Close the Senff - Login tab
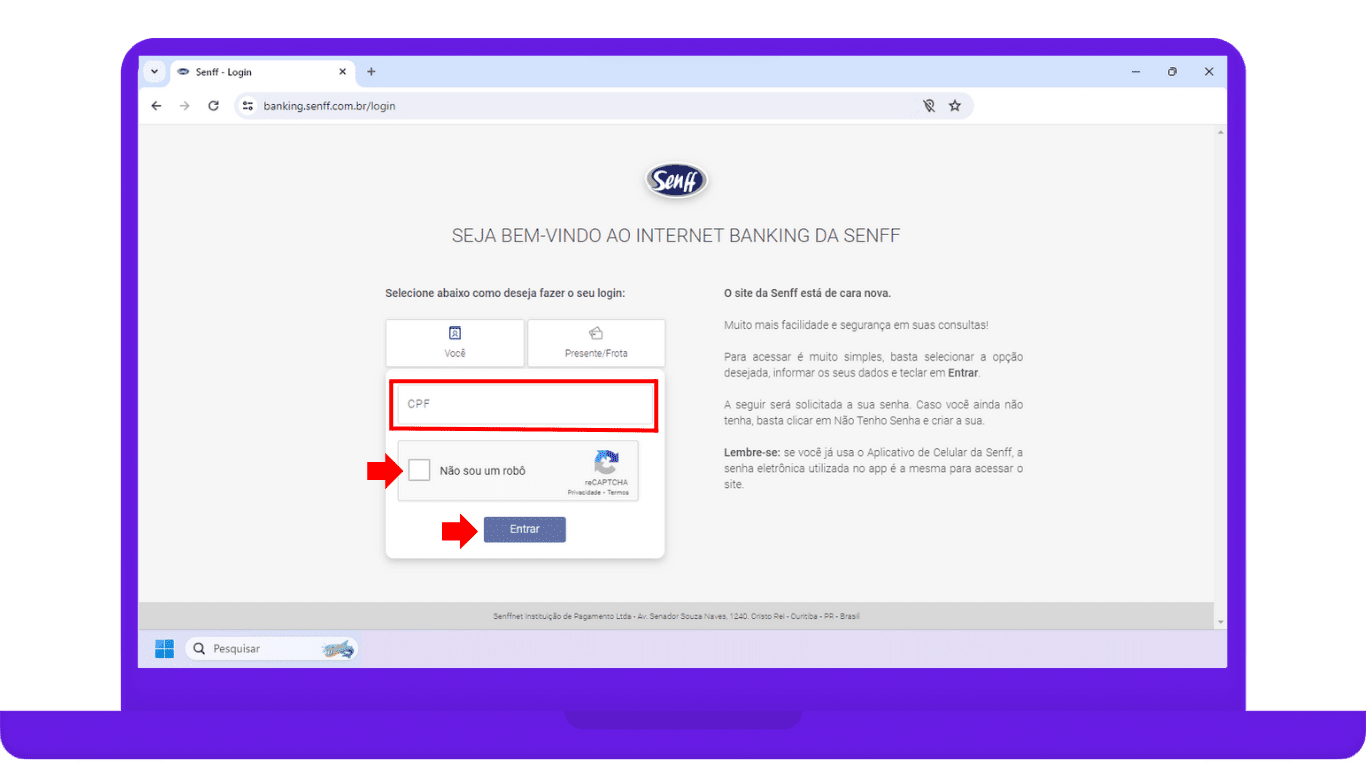 342,72
